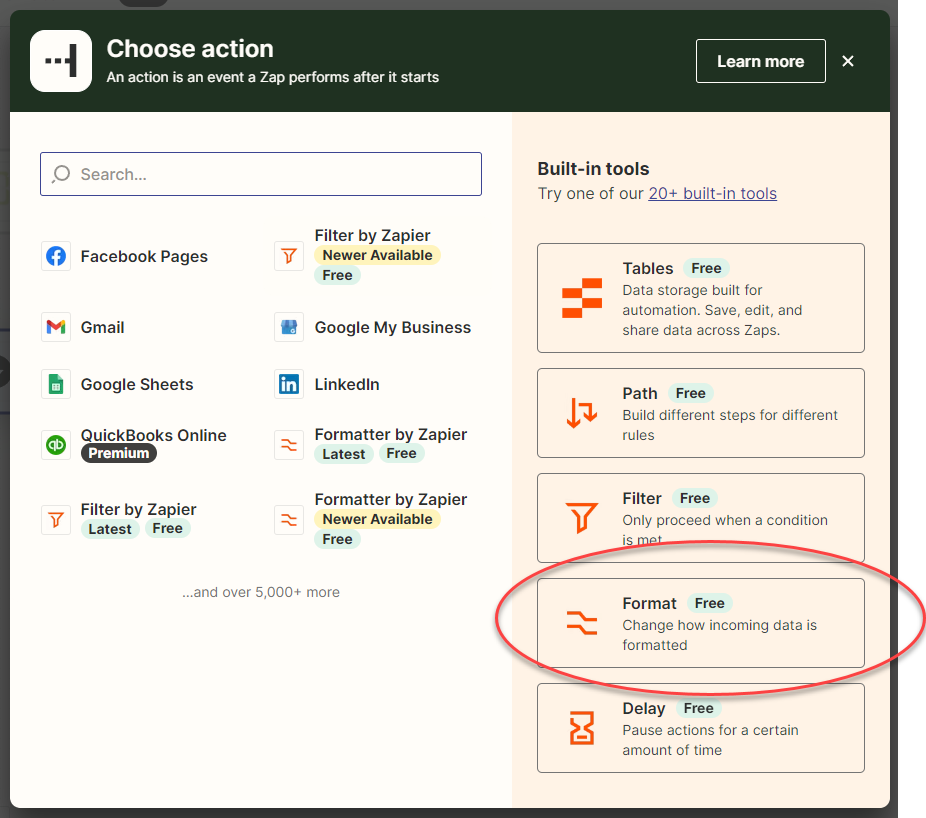Click the Learn more button

click(x=761, y=61)
